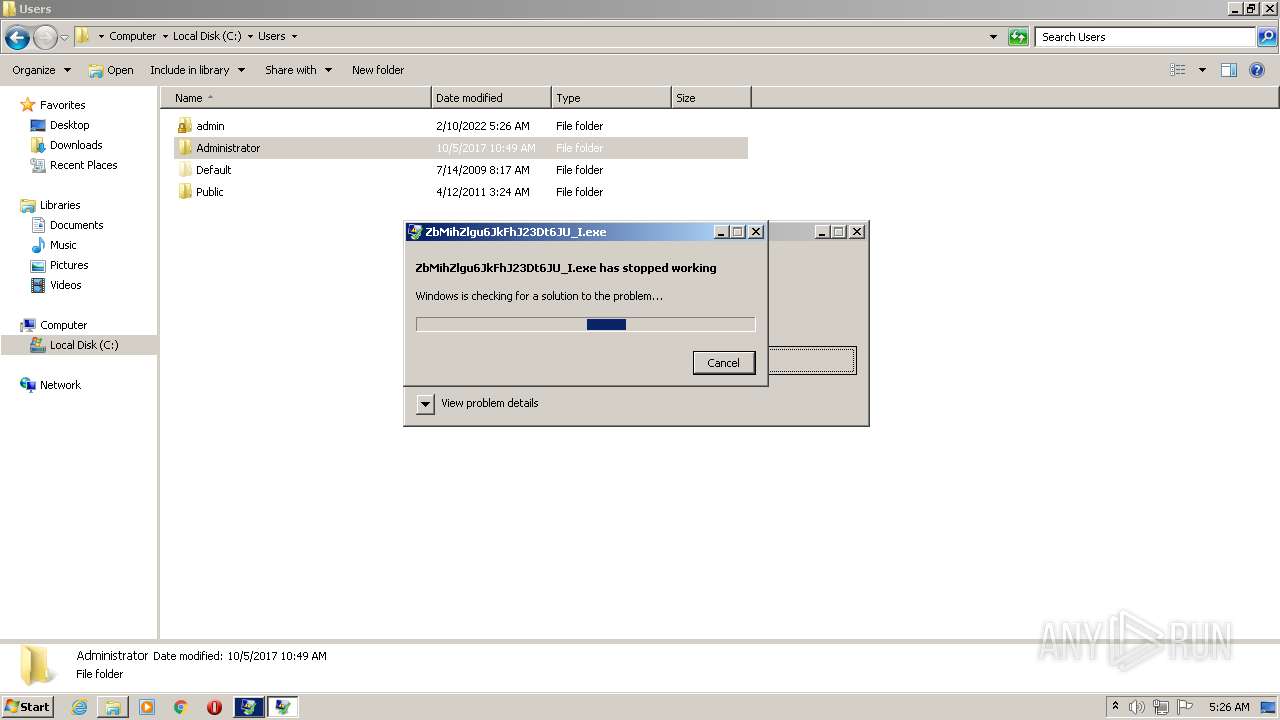
Task: Toggle the preview pane icon
Action: 1229,70
